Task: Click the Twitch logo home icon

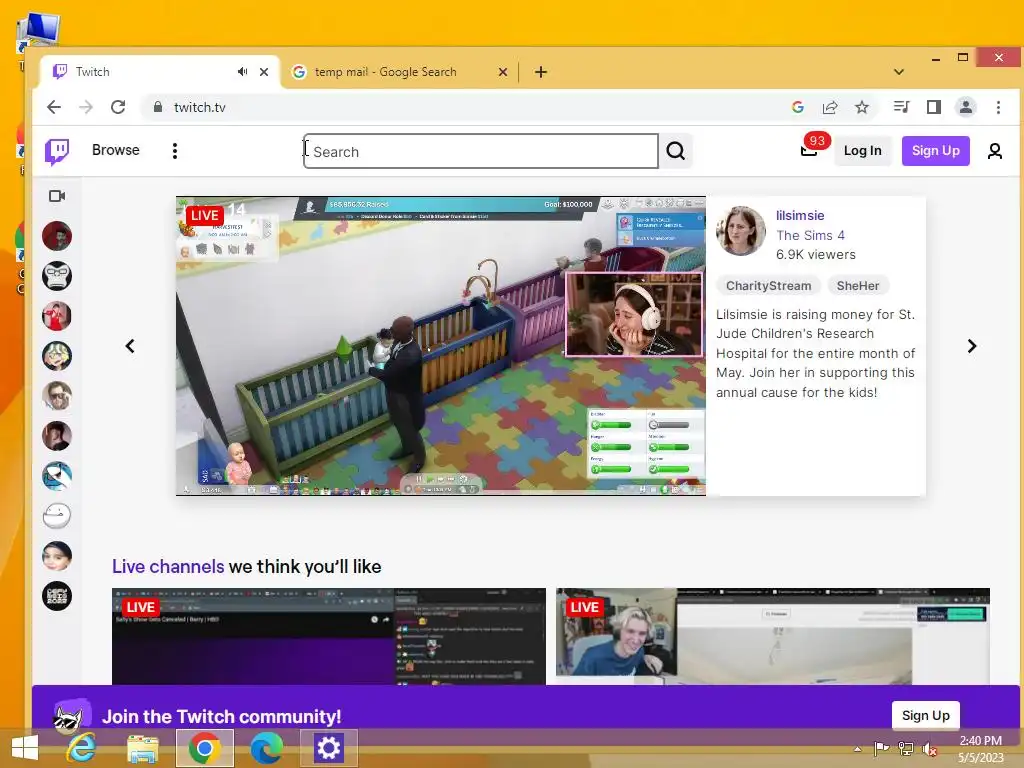Action: (57, 152)
